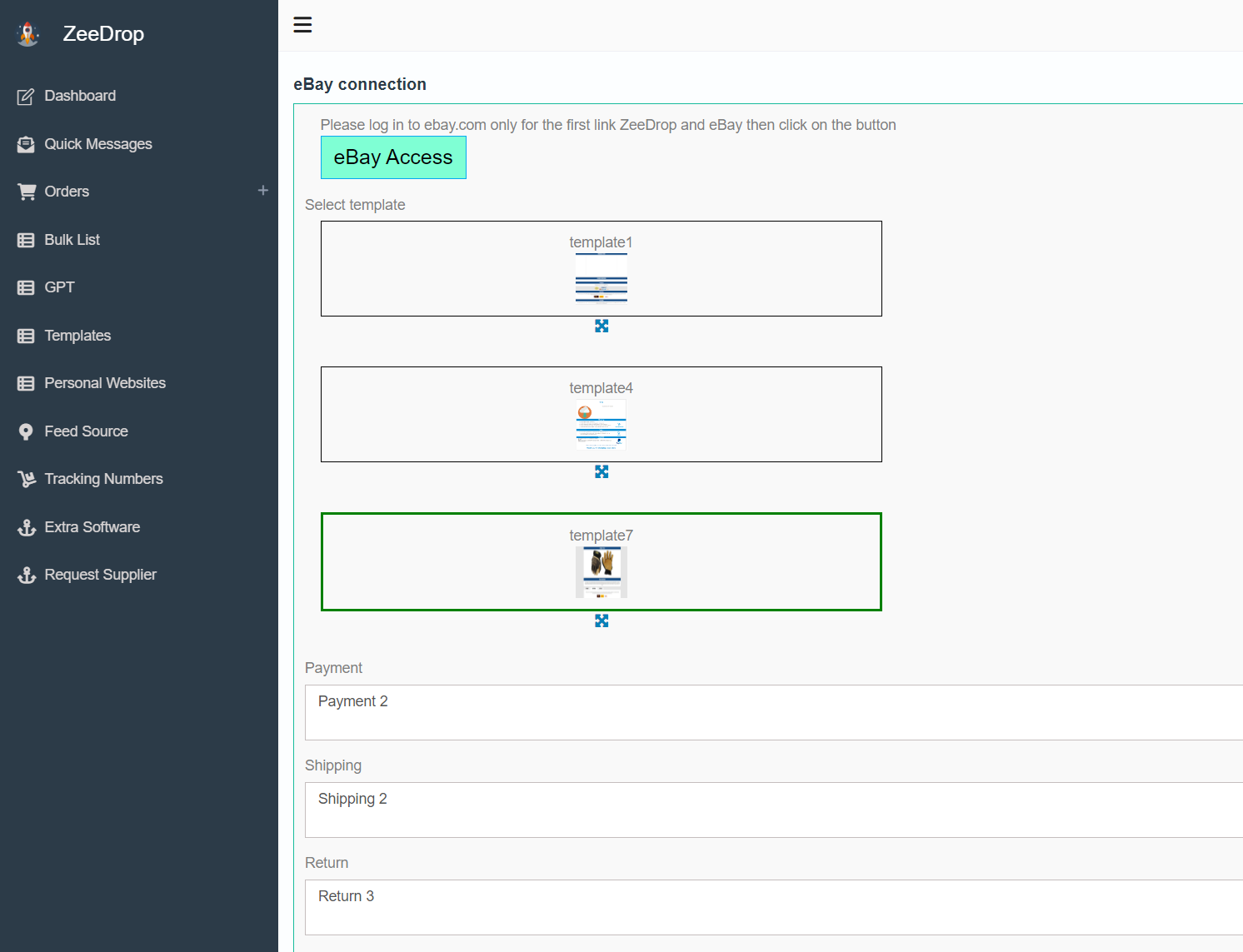The image size is (1243, 952).
Task: Click the Templates list icon
Action: tap(26, 336)
